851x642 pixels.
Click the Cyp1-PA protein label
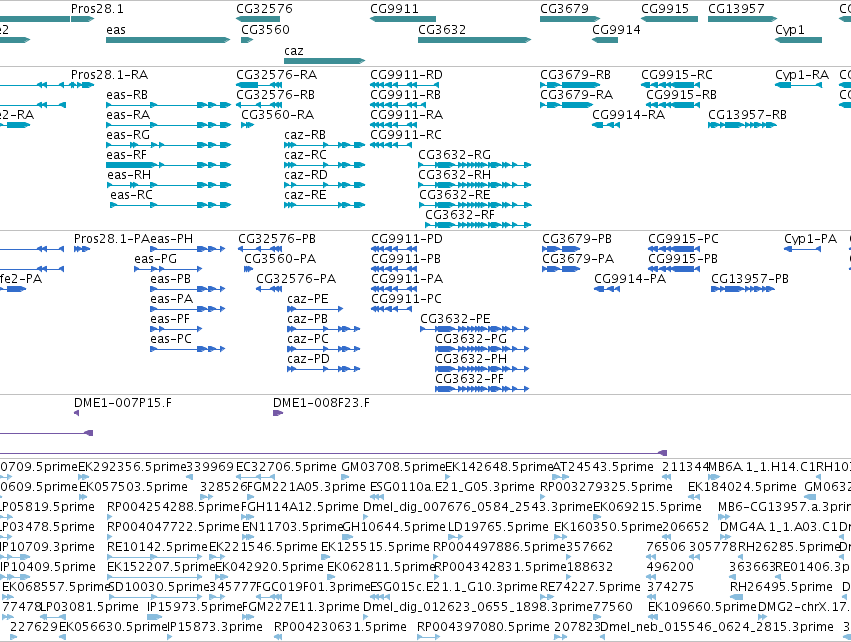[x=810, y=239]
